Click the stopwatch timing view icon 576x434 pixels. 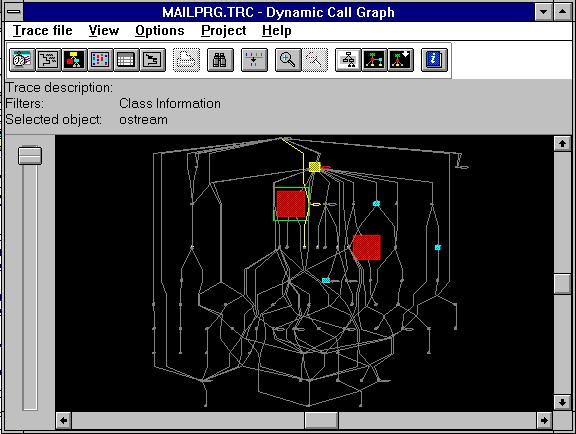22,60
